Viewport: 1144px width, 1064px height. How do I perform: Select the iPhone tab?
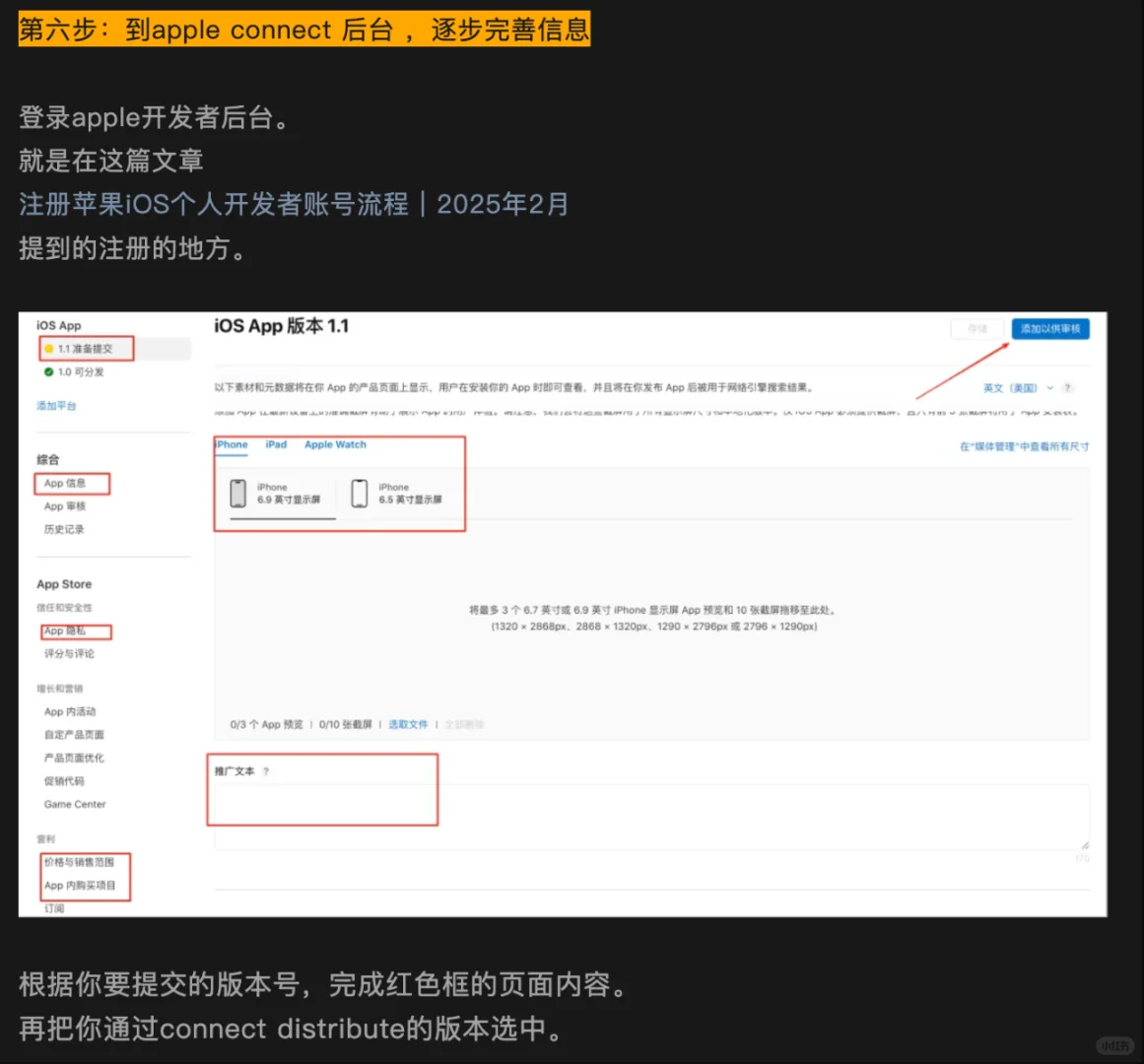coord(231,444)
